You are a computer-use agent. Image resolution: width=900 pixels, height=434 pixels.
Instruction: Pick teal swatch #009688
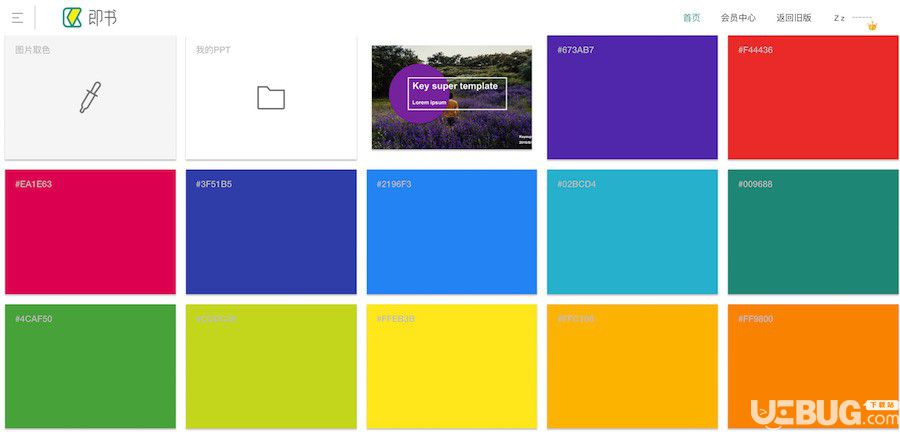click(x=813, y=232)
